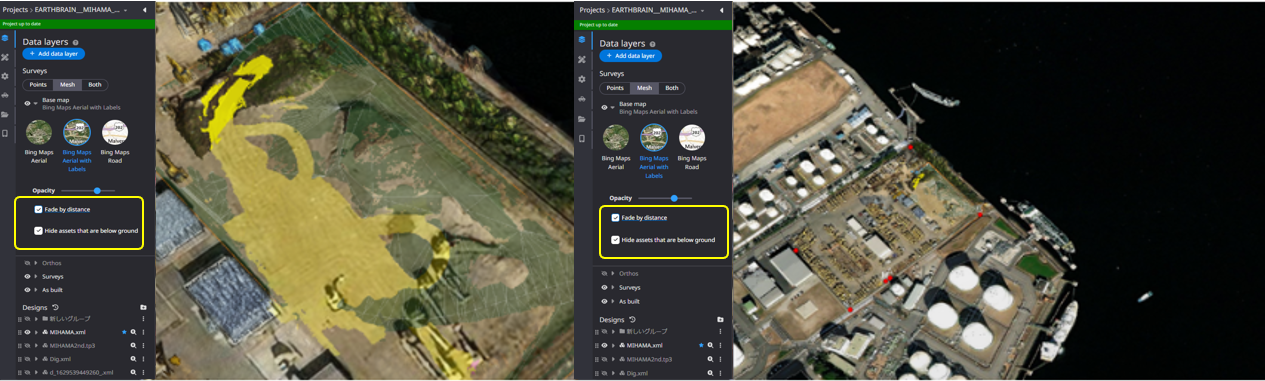The height and width of the screenshot is (381, 1265).
Task: Open MIHAMA2nd.tp3 more options in right screenshot
Action: click(720, 359)
